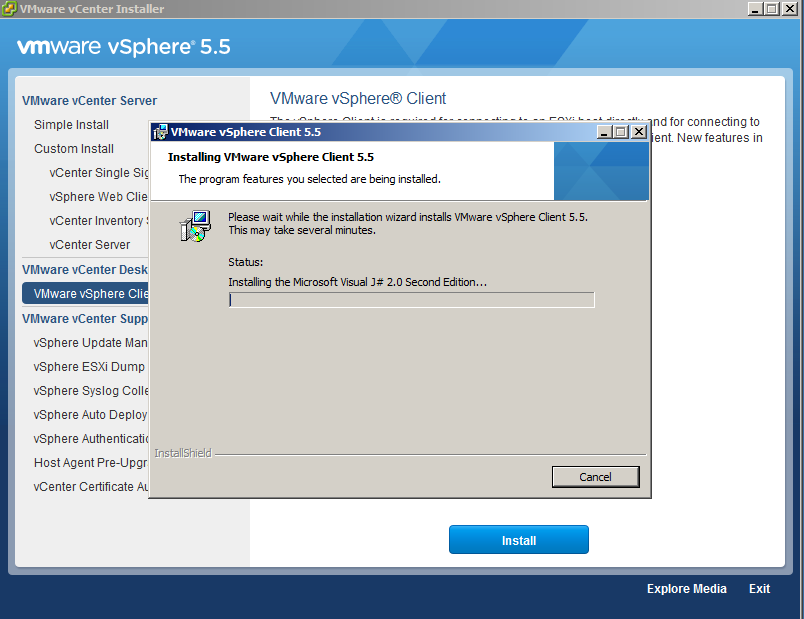The width and height of the screenshot is (804, 619).
Task: Click the vCenter Installer title bar icon
Action: point(9,9)
